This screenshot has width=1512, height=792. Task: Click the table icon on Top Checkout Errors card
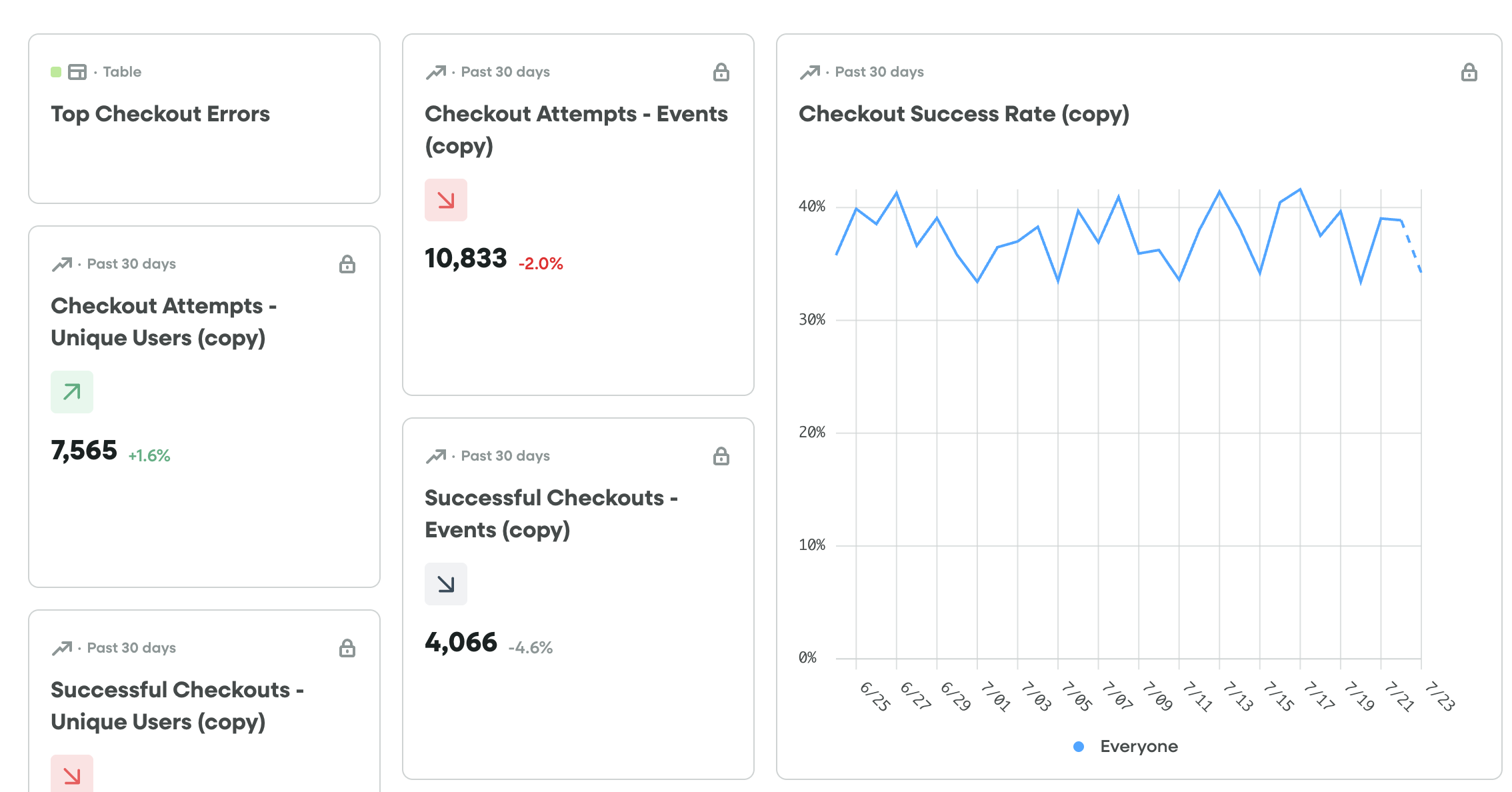coord(77,72)
